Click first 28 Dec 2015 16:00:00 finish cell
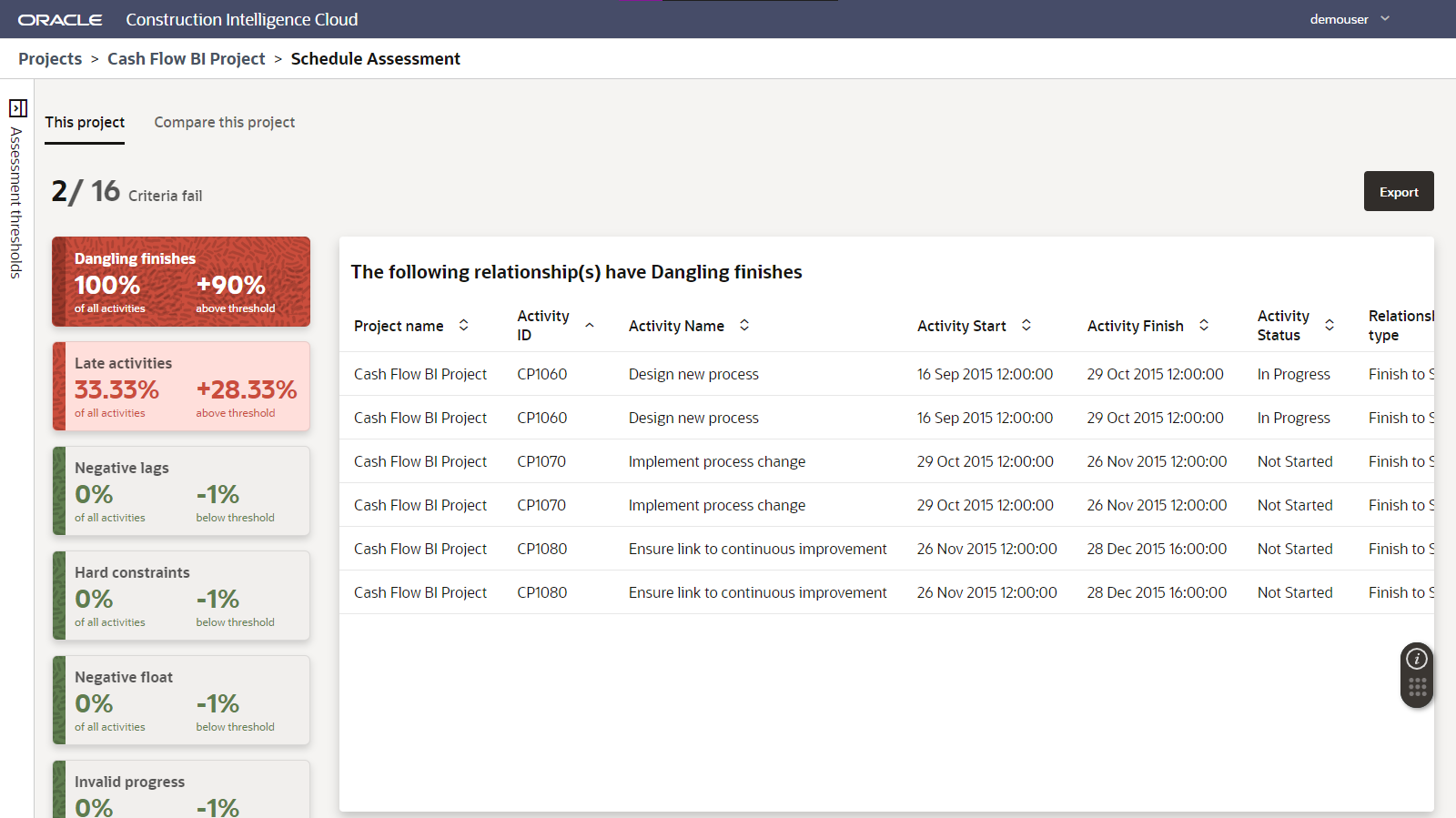 pos(1157,549)
